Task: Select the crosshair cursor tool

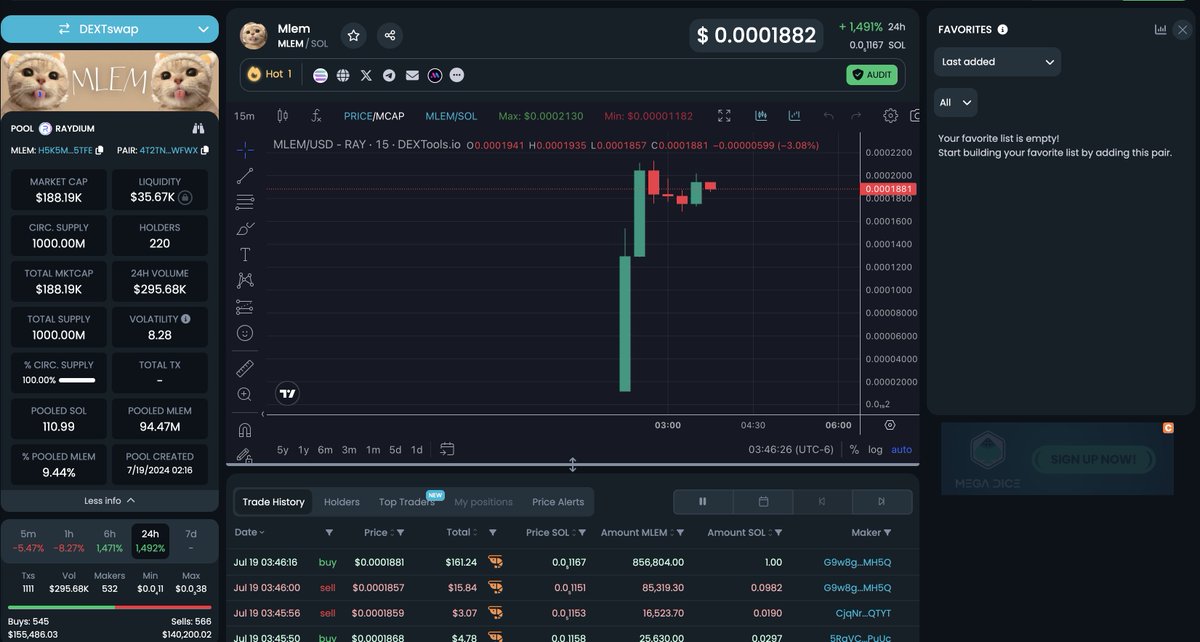Action: point(245,149)
